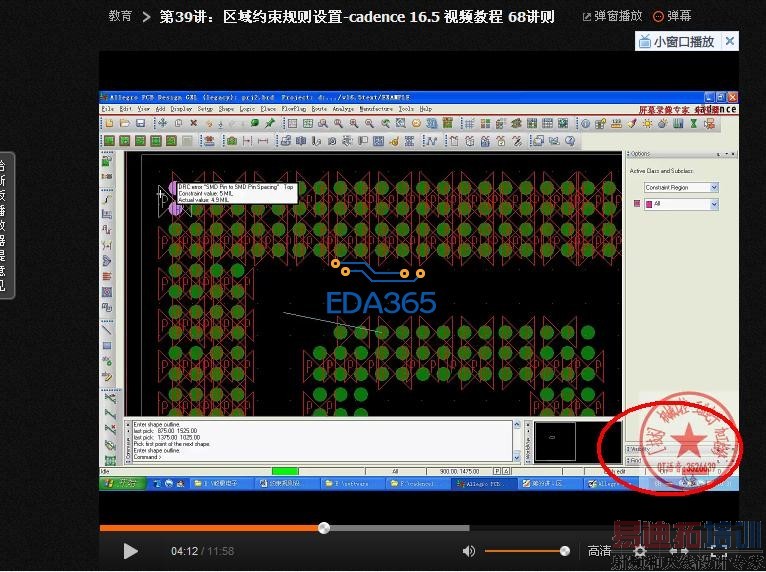
Task: Click the Options panel title
Action: click(640, 154)
